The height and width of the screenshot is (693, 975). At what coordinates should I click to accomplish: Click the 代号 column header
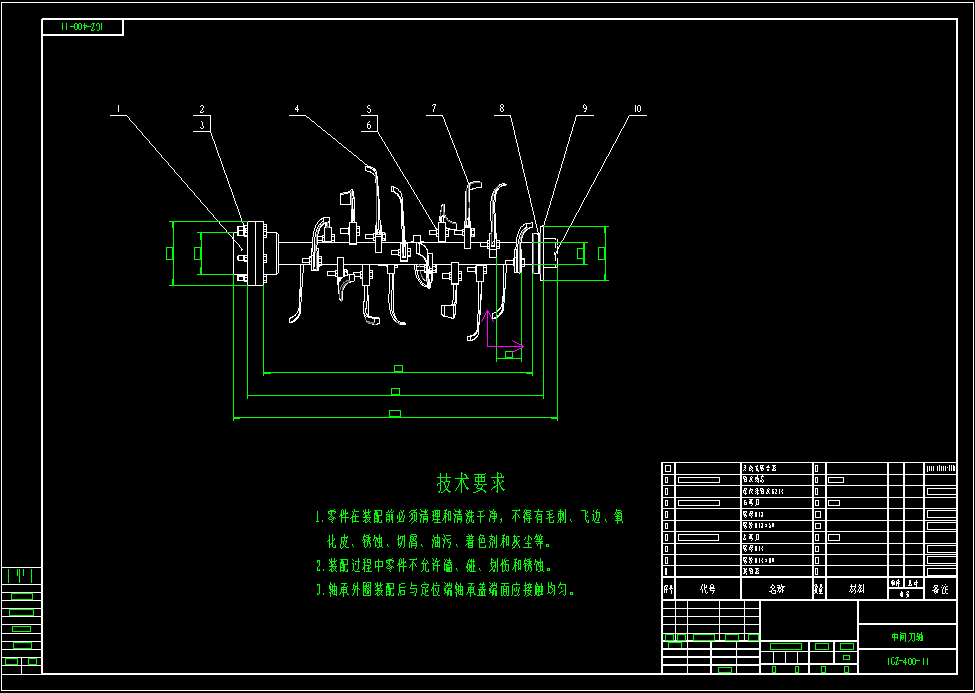(x=708, y=589)
